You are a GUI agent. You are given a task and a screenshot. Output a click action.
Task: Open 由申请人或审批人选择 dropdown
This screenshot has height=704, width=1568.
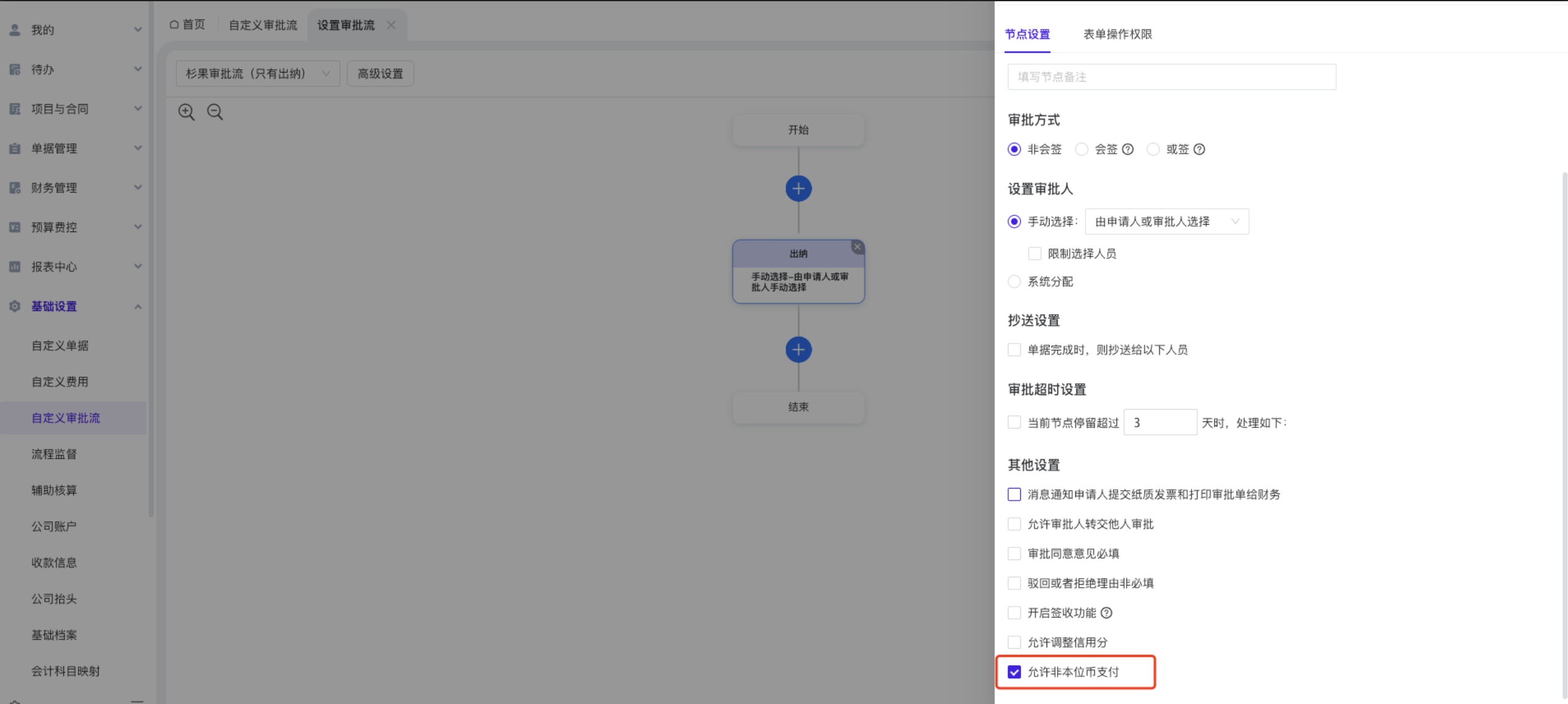pyautogui.click(x=1167, y=222)
